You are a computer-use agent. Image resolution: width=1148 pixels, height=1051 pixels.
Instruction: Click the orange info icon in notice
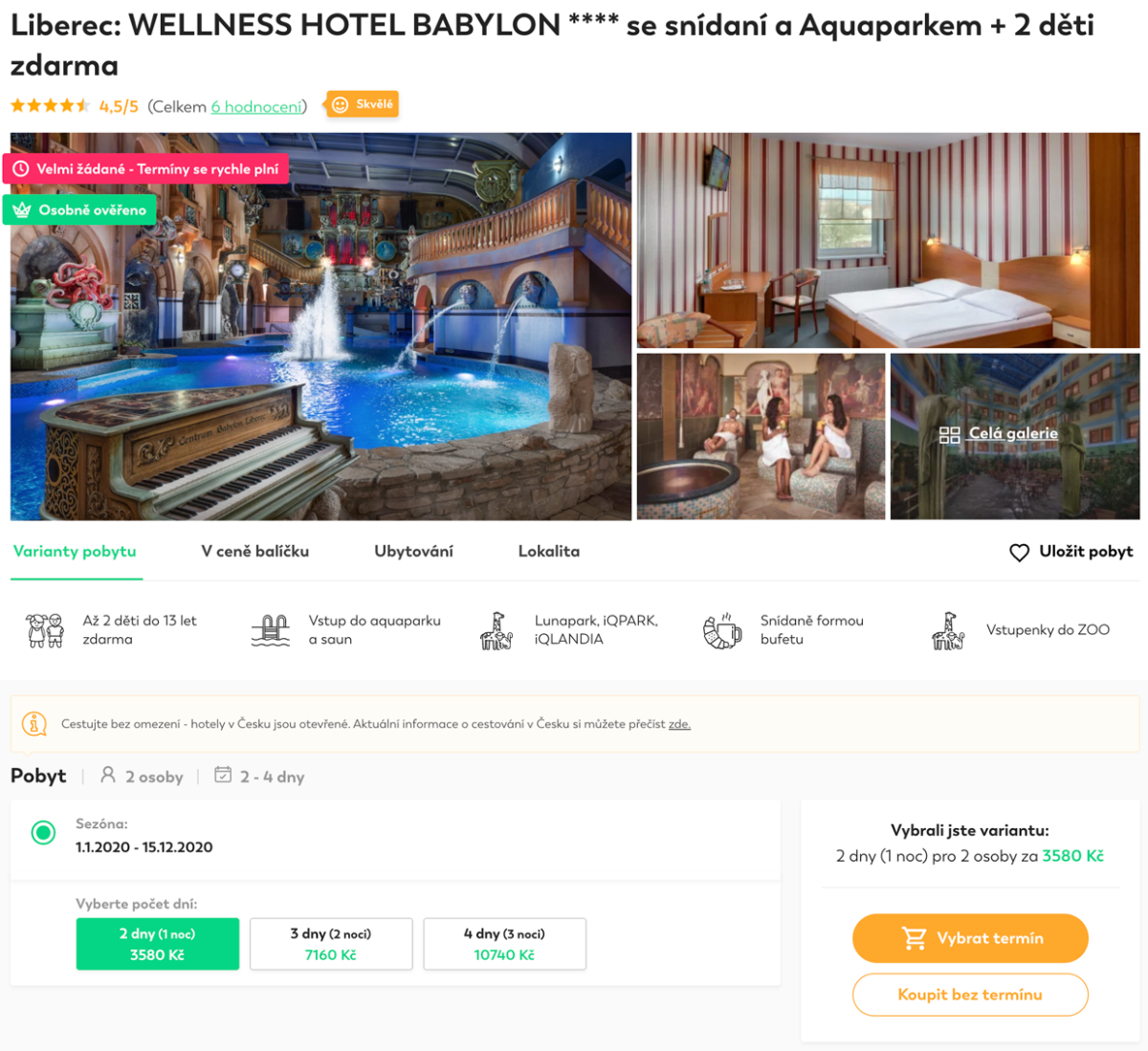tap(34, 724)
